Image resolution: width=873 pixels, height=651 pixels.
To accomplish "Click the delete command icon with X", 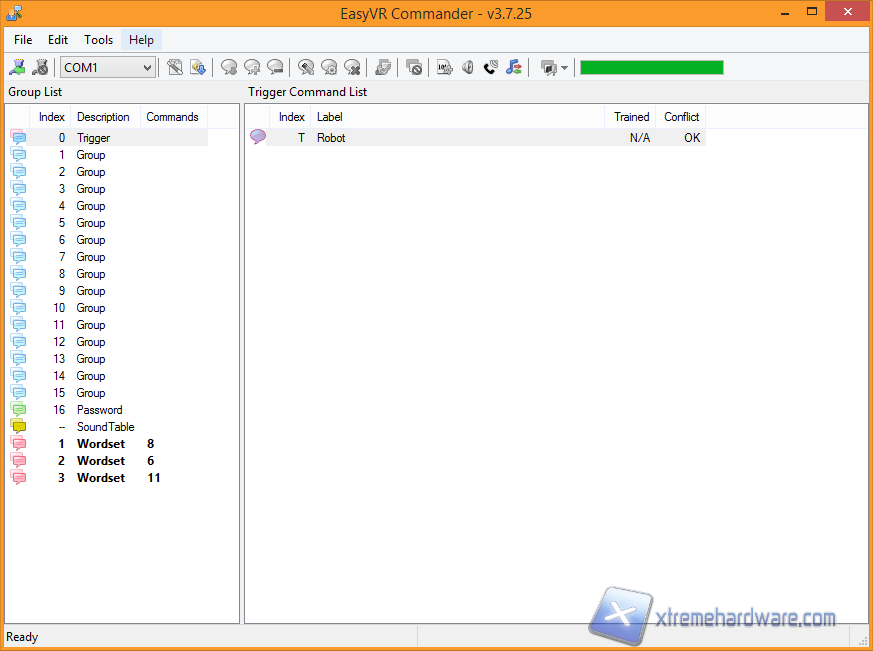I will [x=352, y=67].
